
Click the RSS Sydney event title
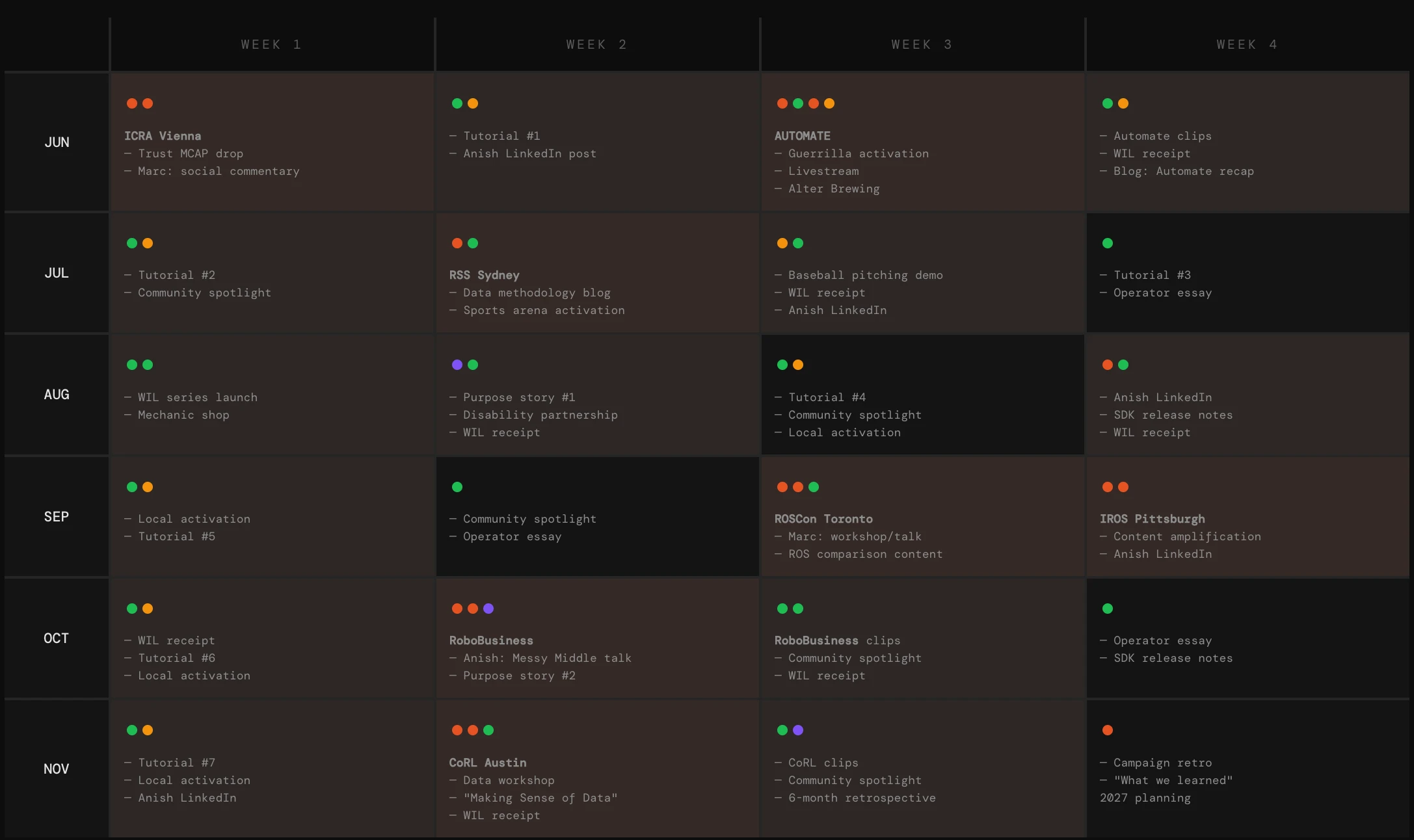point(485,275)
